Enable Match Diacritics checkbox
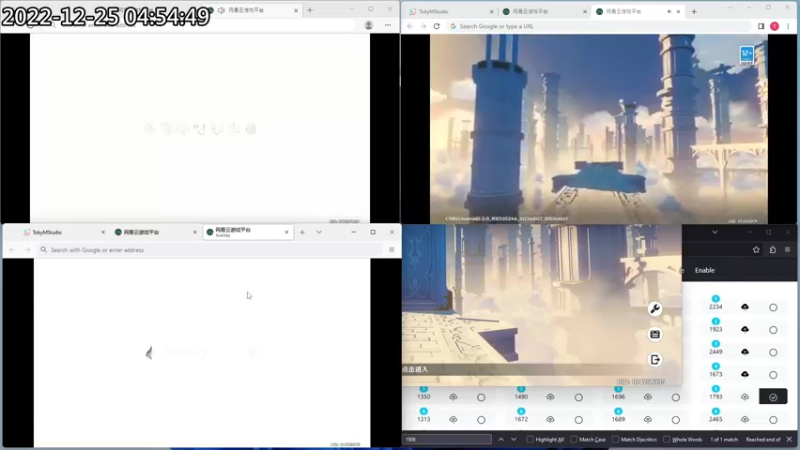The height and width of the screenshot is (450, 800). (x=615, y=439)
